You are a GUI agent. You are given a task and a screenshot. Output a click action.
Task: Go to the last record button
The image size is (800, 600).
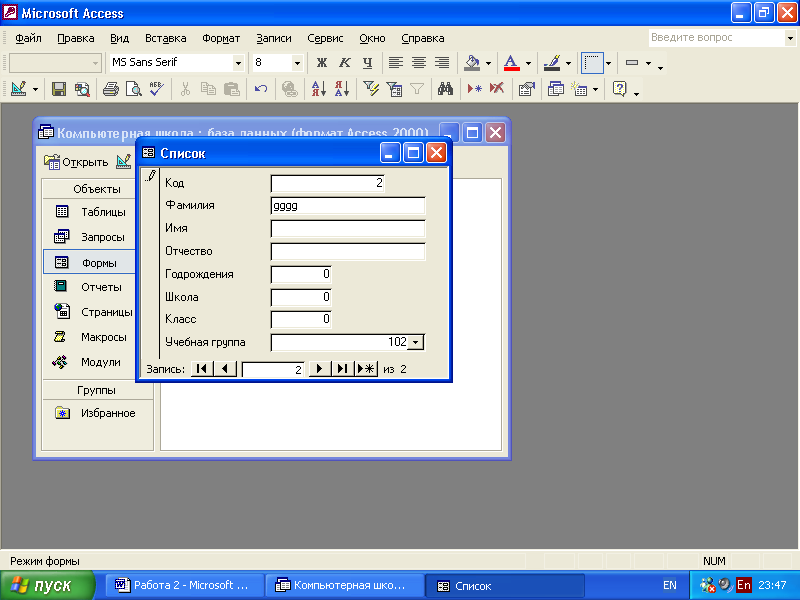pos(342,368)
